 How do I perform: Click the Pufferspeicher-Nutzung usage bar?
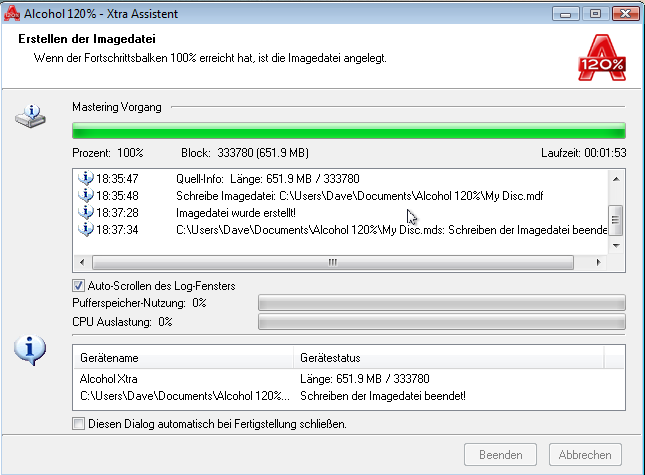point(442,303)
